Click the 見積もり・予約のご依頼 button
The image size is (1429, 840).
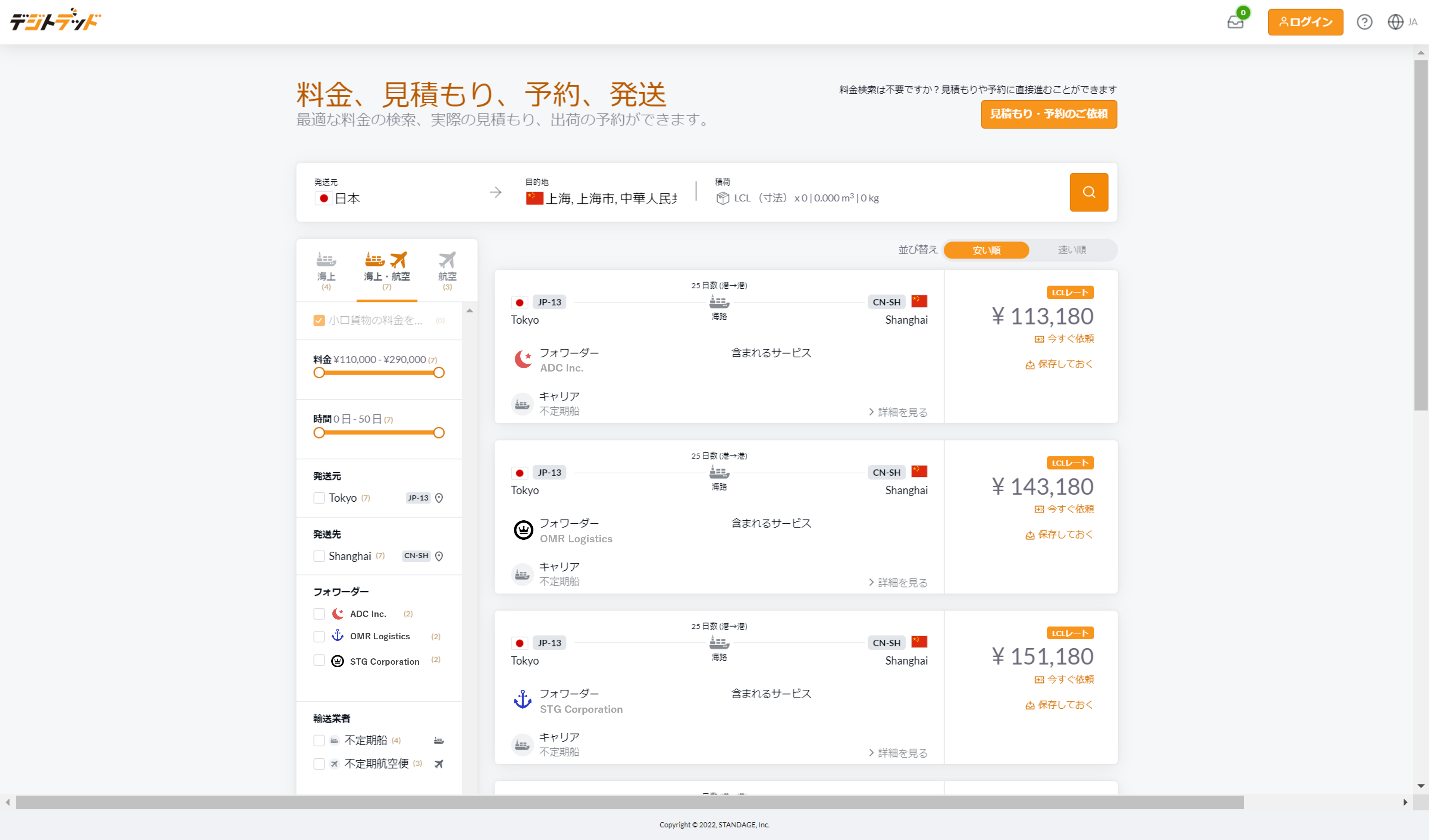(x=1049, y=114)
